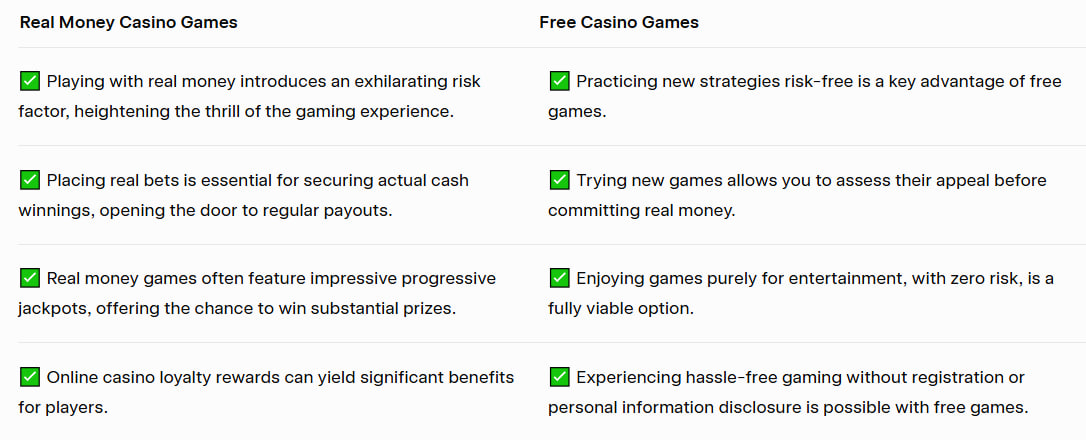Click green checkmark beside 'Placing real bets'
The width and height of the screenshot is (1086, 440).
click(x=30, y=180)
